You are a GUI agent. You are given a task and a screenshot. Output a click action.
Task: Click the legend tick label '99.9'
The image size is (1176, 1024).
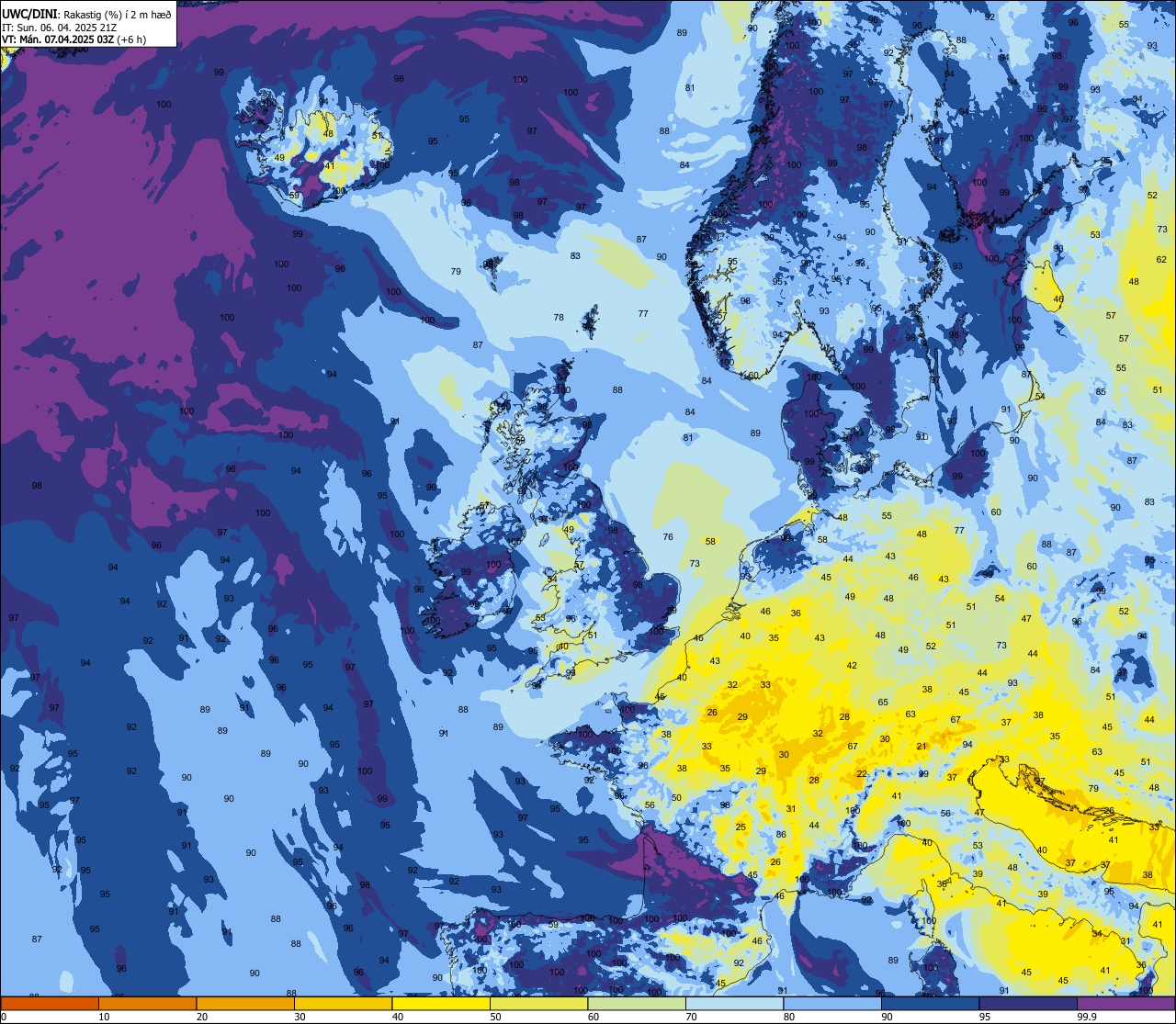click(x=1089, y=1016)
